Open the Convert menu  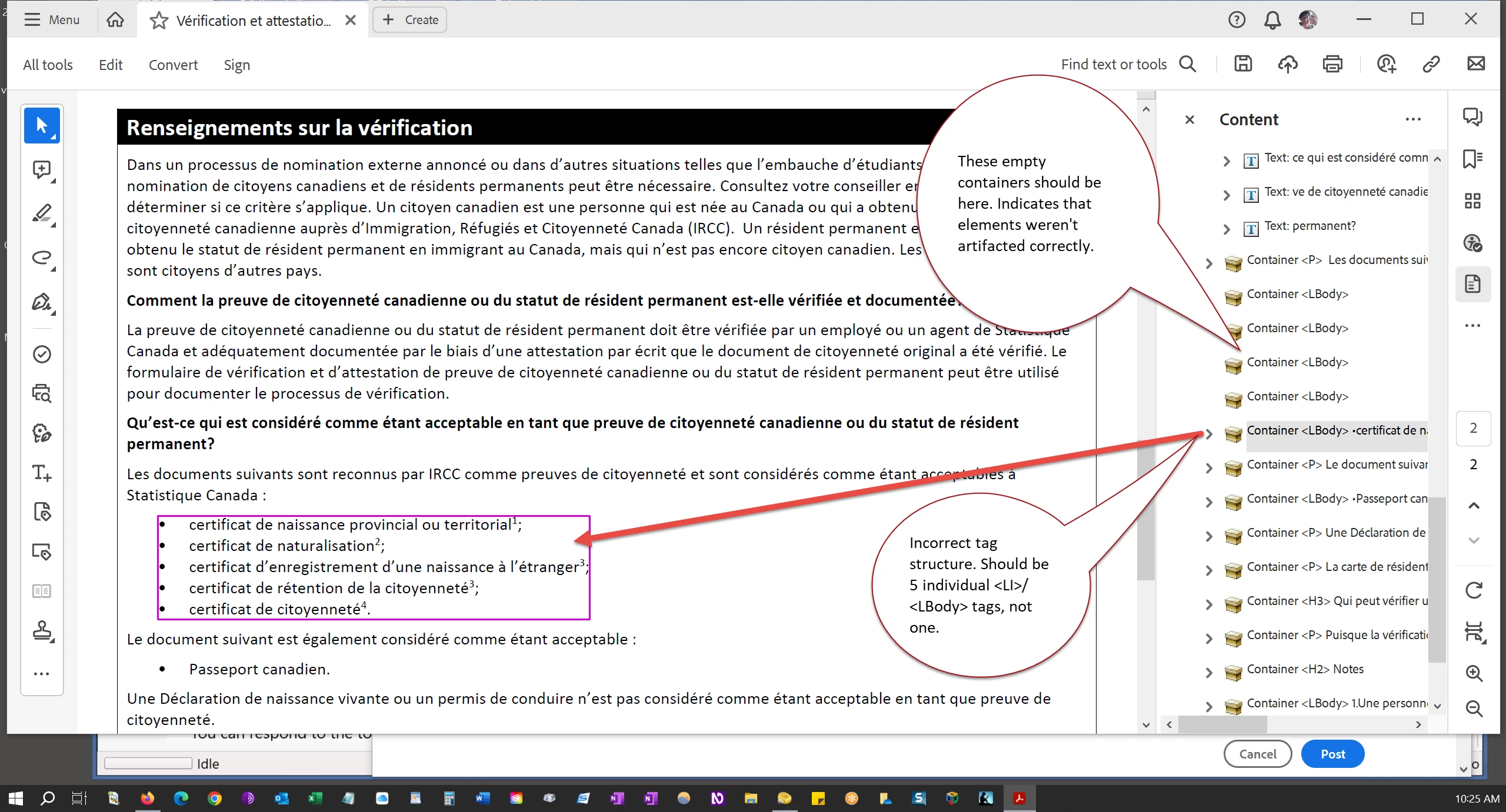173,65
